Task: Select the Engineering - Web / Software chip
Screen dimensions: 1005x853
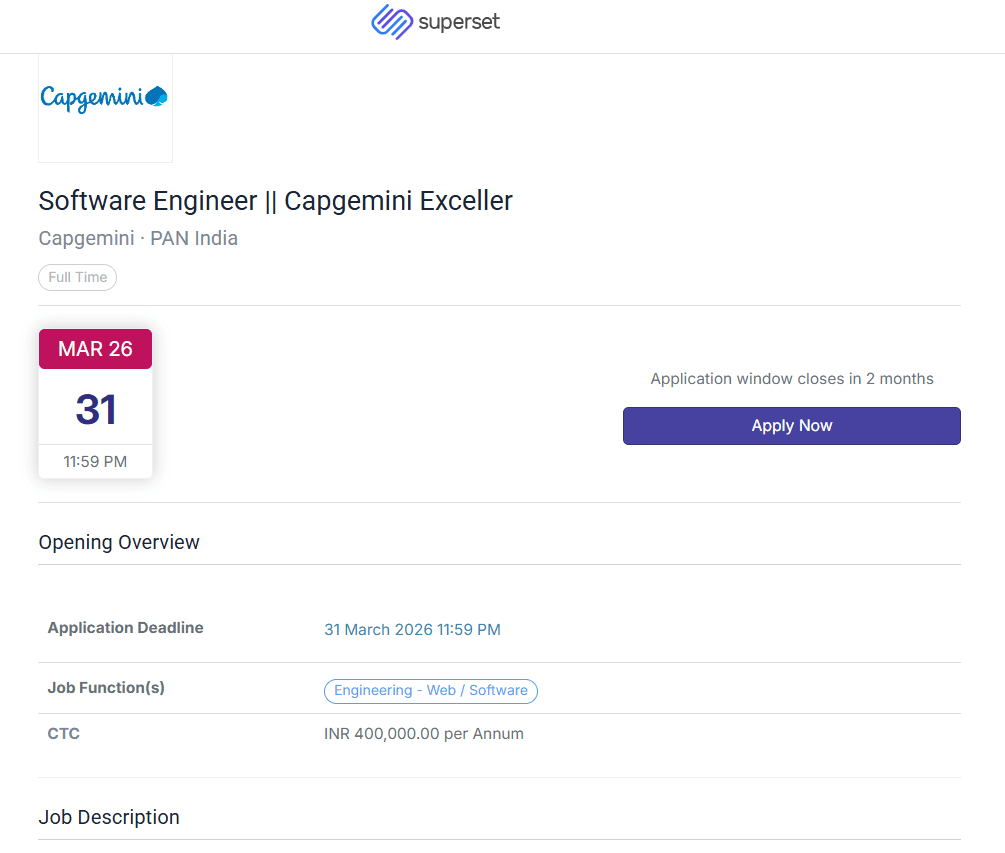Action: tap(430, 691)
